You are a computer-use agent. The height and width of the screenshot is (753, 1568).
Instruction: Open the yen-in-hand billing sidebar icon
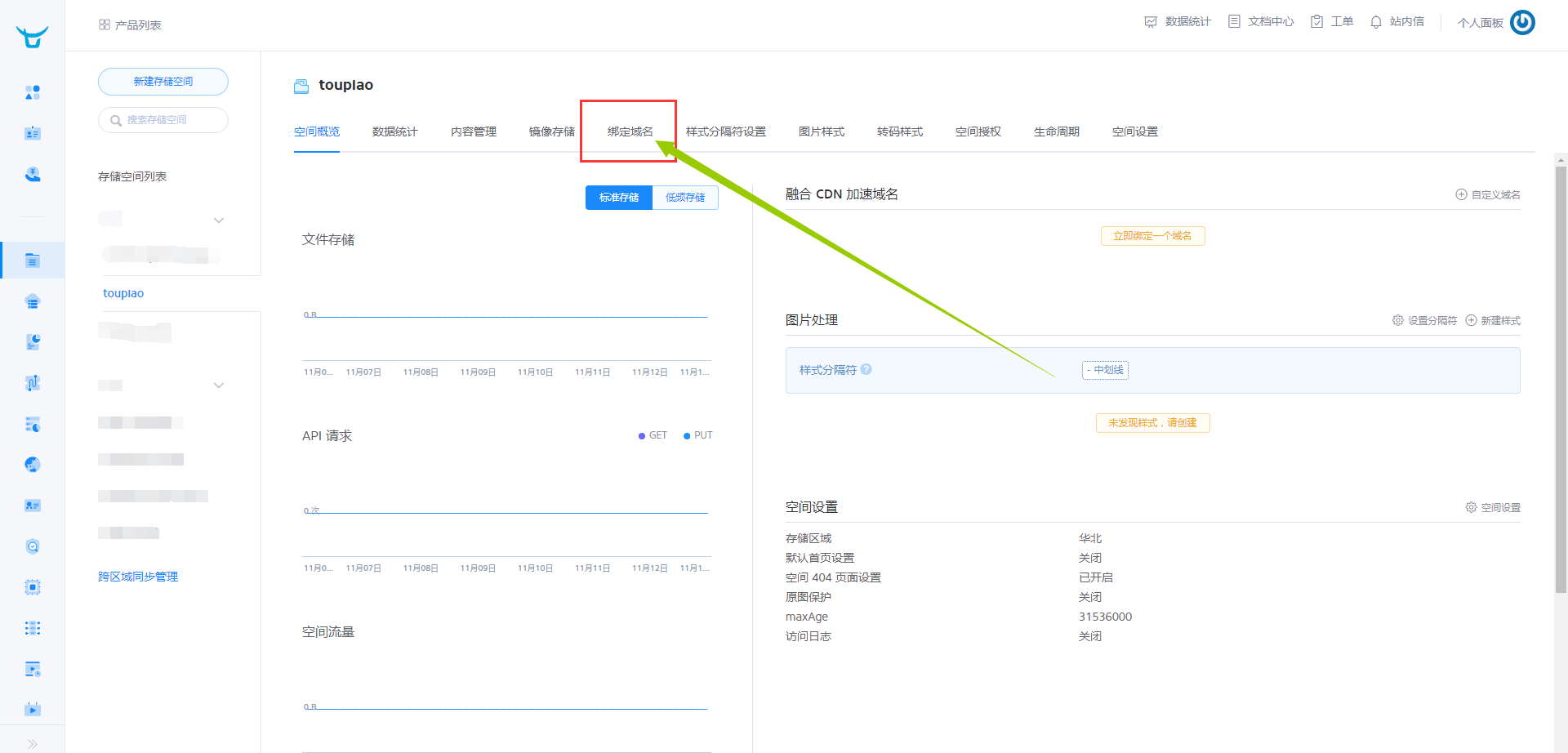click(x=33, y=174)
